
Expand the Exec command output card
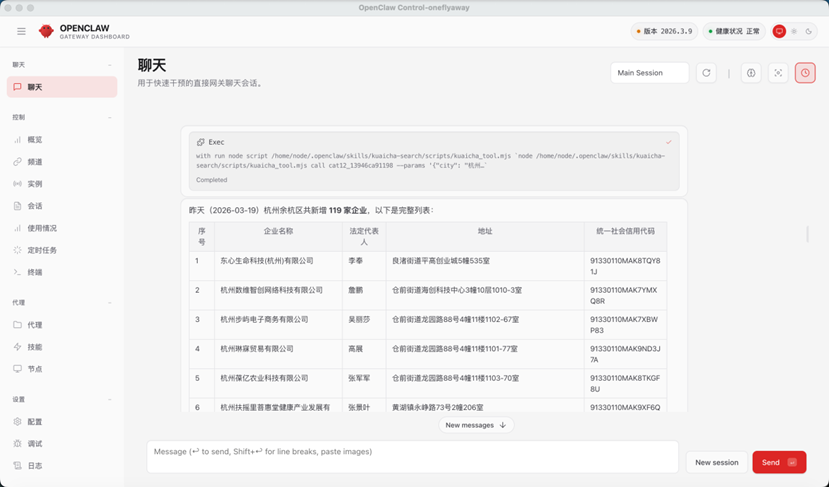point(434,161)
